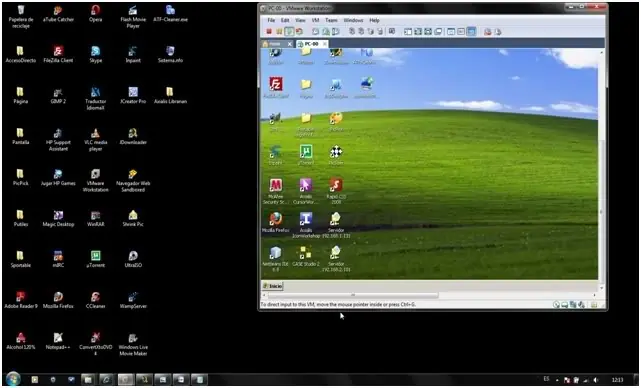641x388 pixels.
Task: Select the mIRC desktop icon
Action: pyautogui.click(x=58, y=259)
